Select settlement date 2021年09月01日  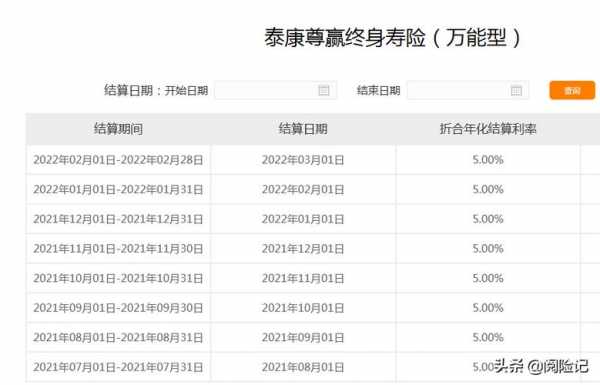pyautogui.click(x=303, y=338)
